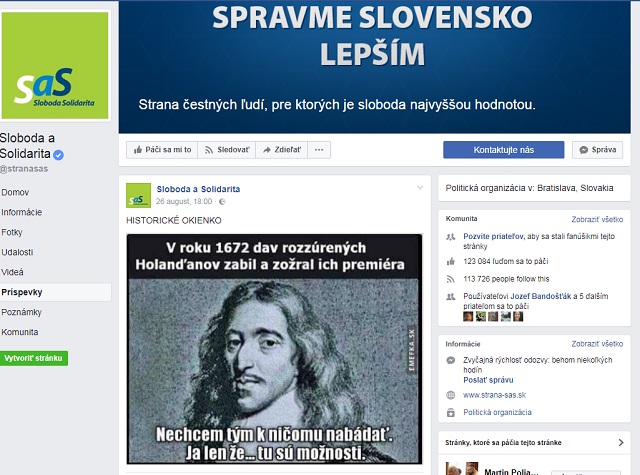Expand liked pages section arrow

(x=621, y=442)
